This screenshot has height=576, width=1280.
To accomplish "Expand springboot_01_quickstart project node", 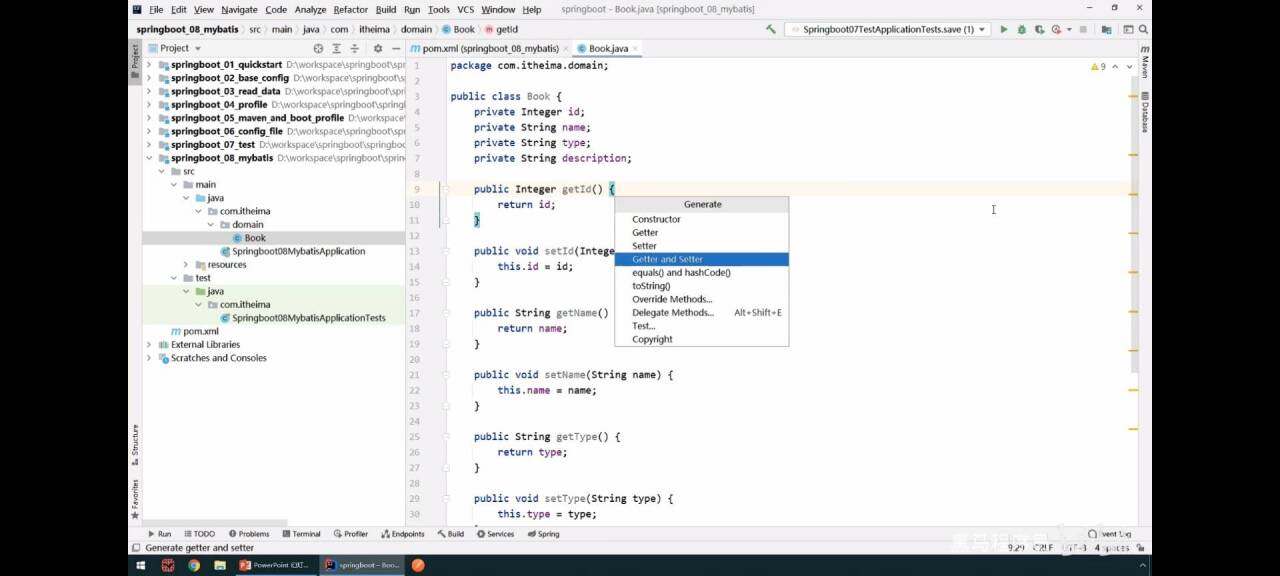I will pyautogui.click(x=149, y=65).
